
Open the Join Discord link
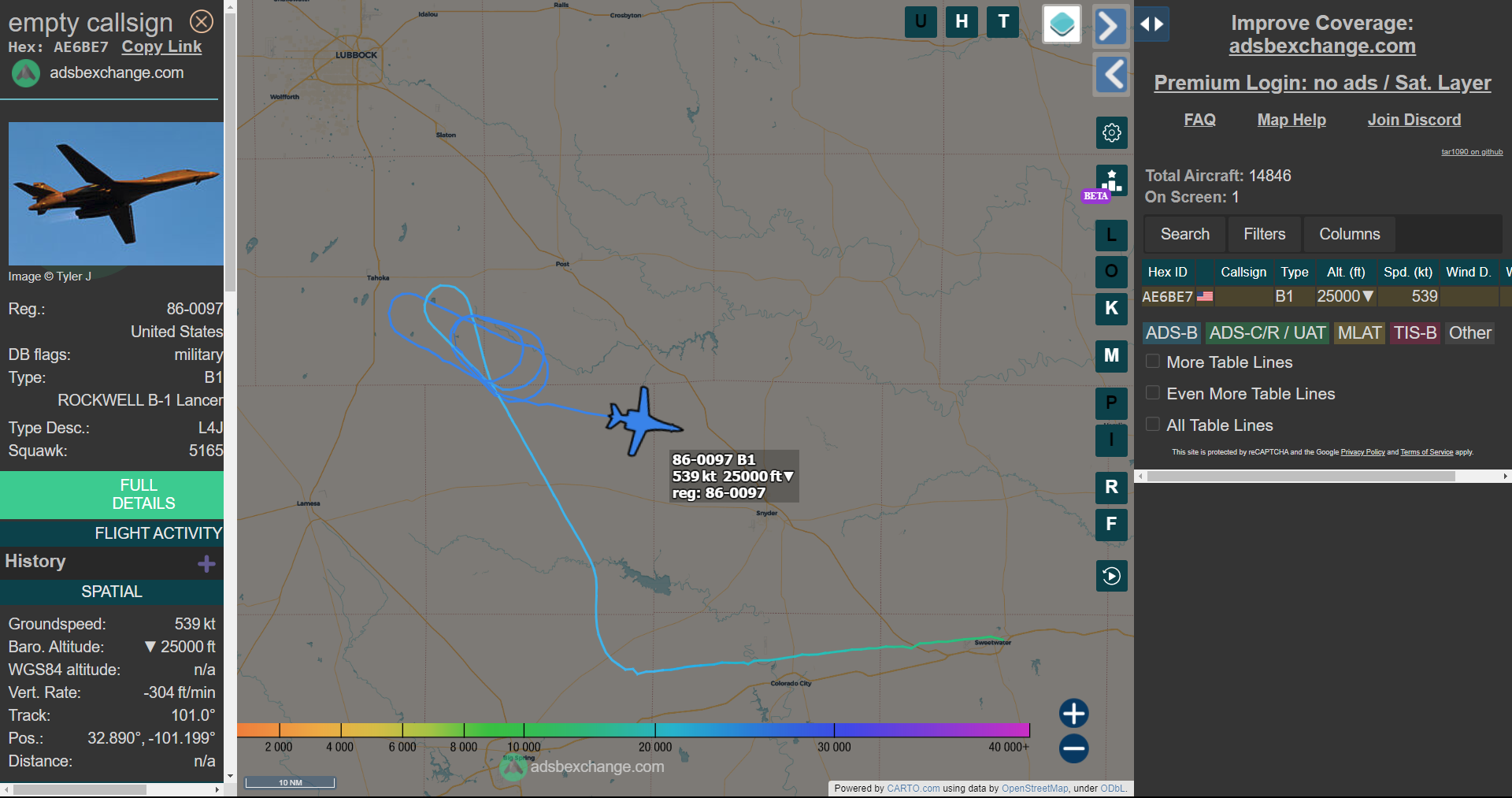click(x=1414, y=120)
